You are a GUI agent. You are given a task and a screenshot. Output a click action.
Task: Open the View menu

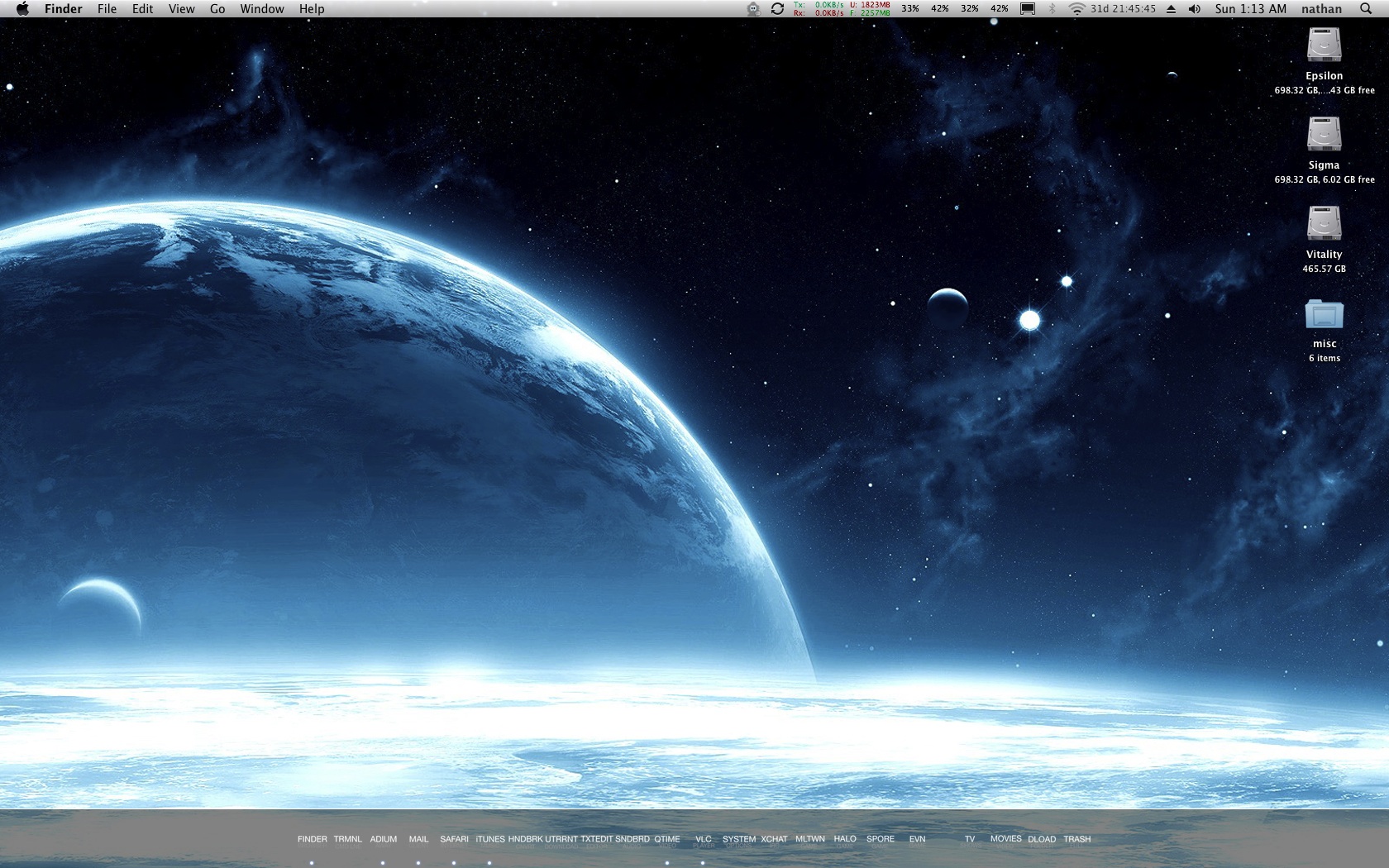pyautogui.click(x=182, y=9)
